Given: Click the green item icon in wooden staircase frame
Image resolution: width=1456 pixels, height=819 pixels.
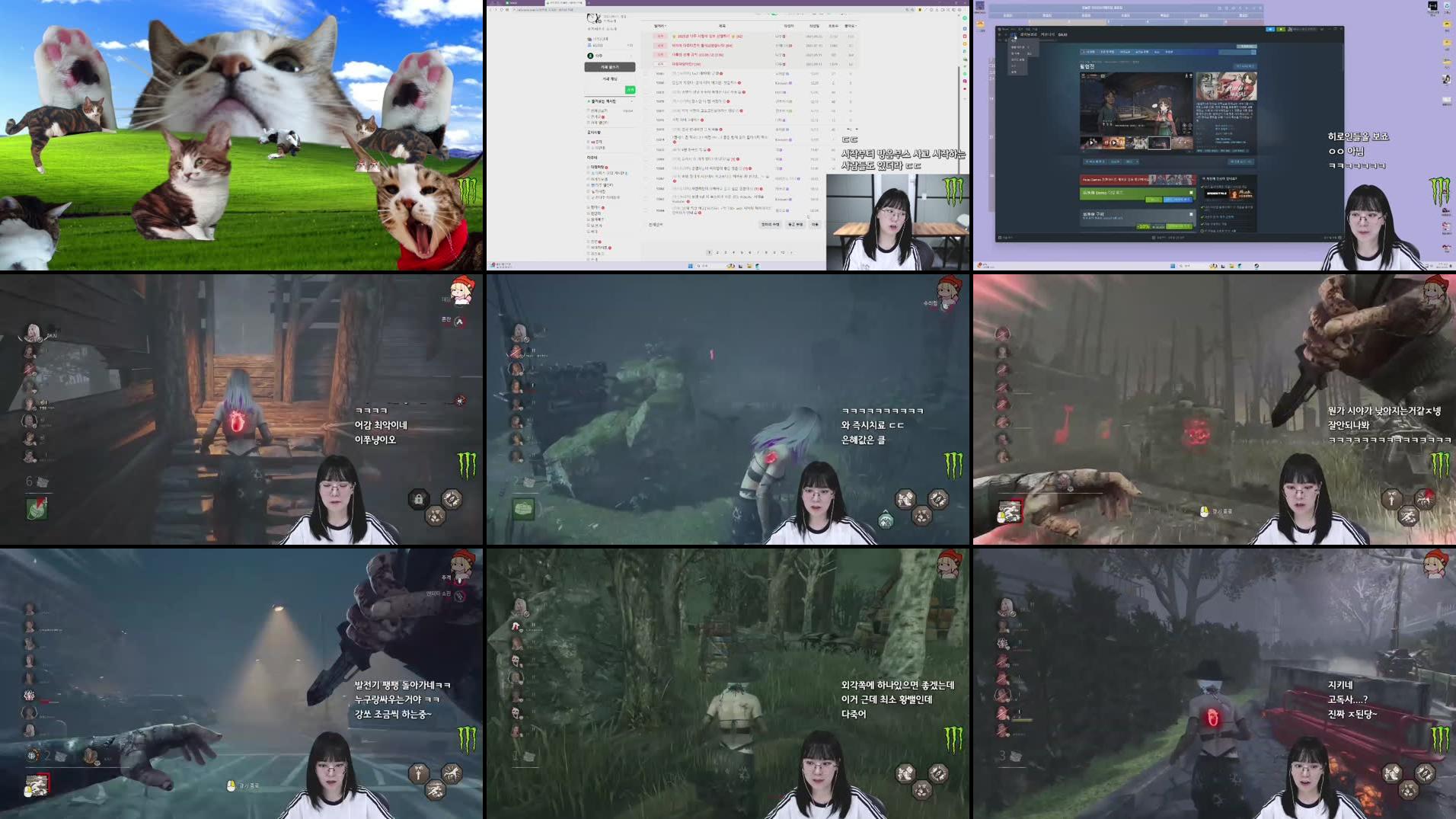Looking at the screenshot, I should (x=37, y=509).
